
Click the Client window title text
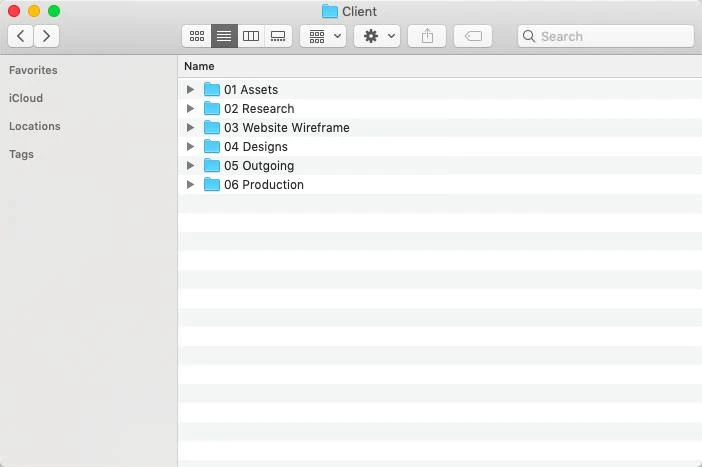(x=360, y=12)
